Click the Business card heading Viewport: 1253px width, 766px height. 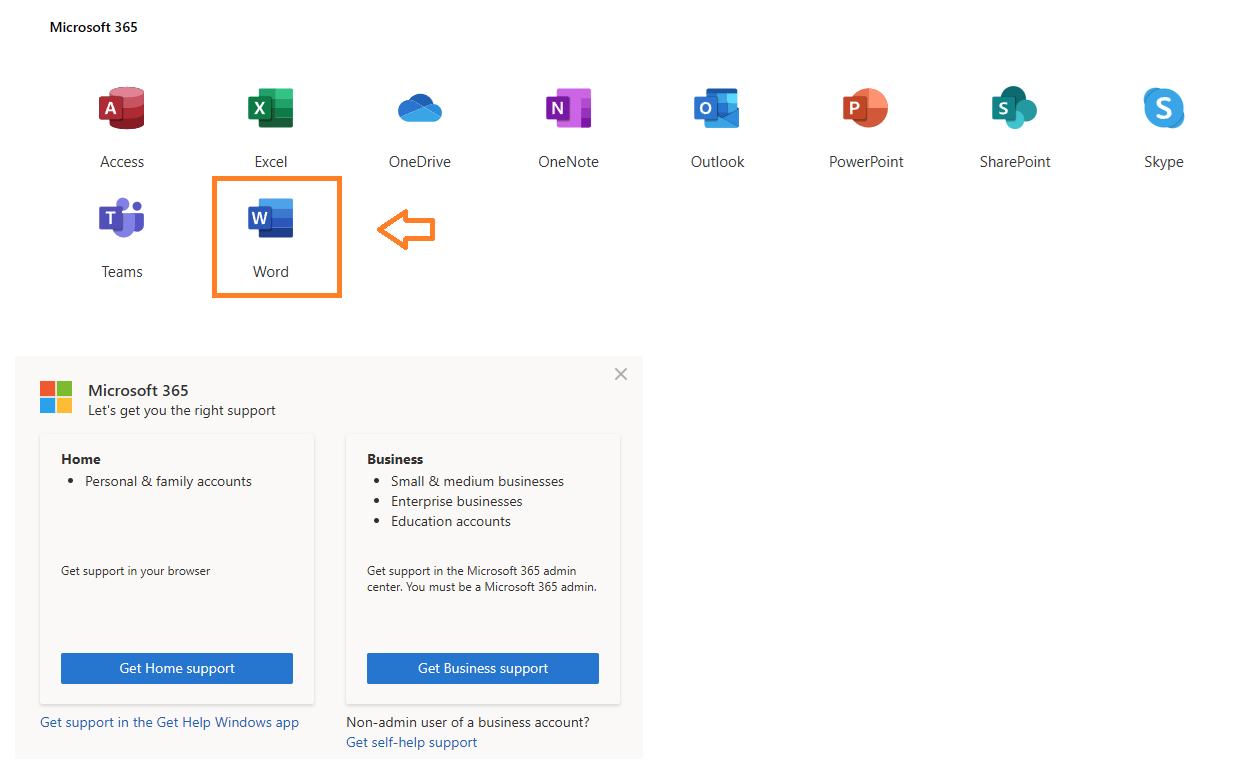pyautogui.click(x=395, y=459)
